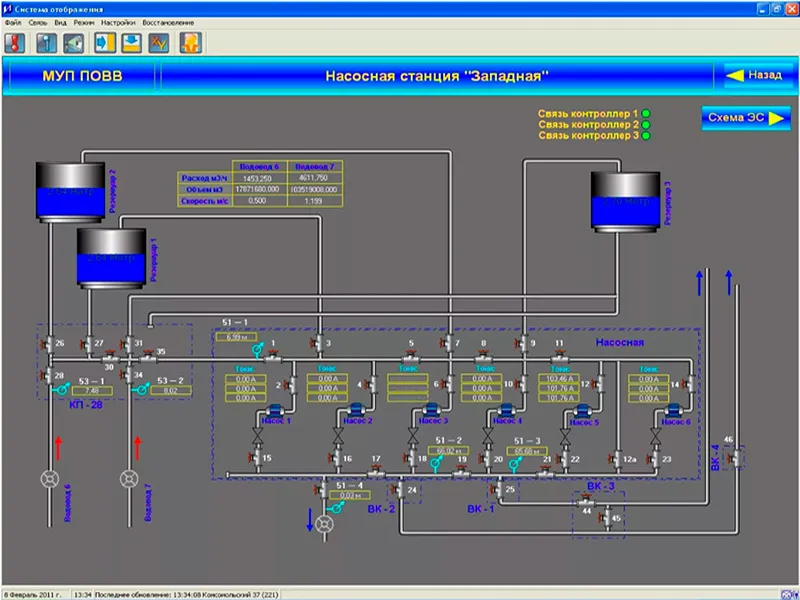Image resolution: width=800 pixels, height=600 pixels.
Task: Click the 53-1 pressure value field
Action: [92, 391]
